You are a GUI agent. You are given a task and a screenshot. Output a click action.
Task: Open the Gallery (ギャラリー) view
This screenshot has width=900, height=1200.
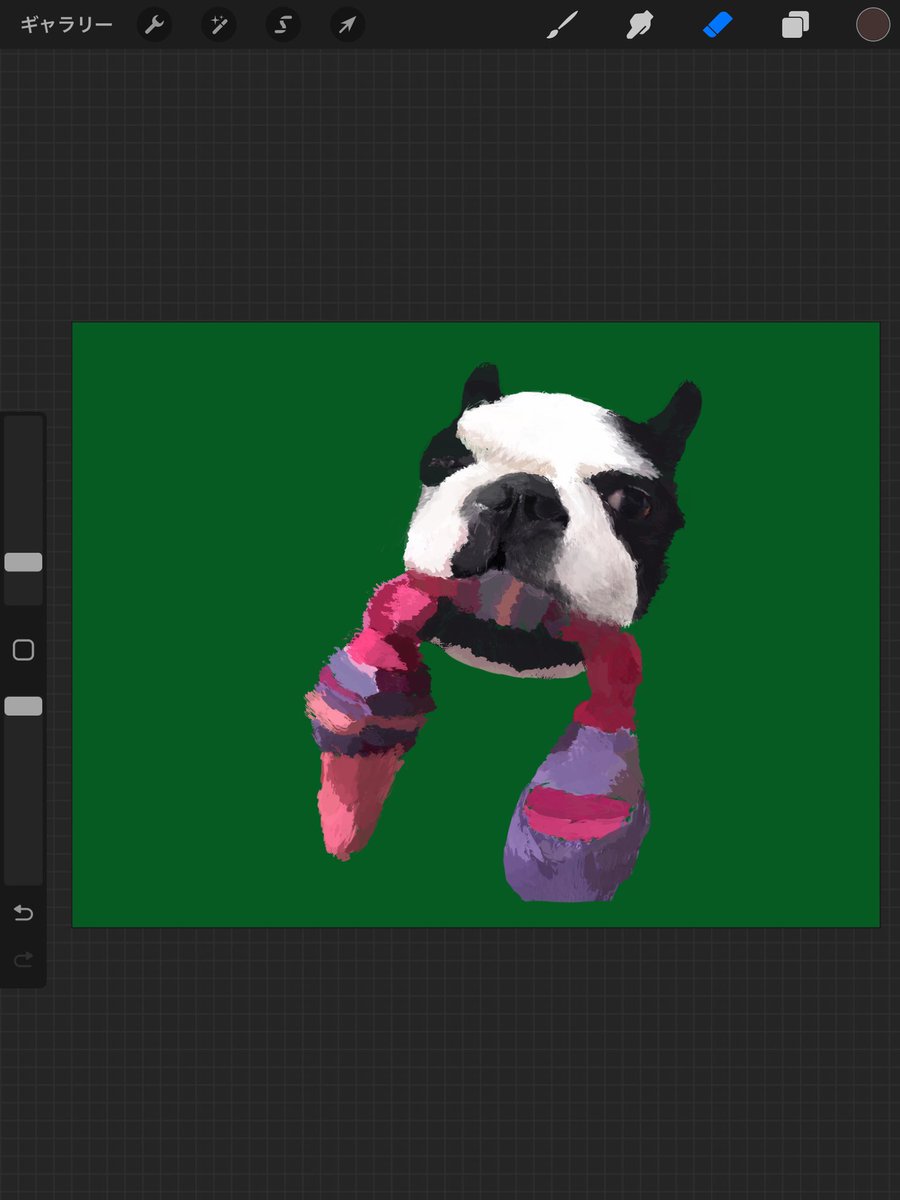(x=66, y=25)
